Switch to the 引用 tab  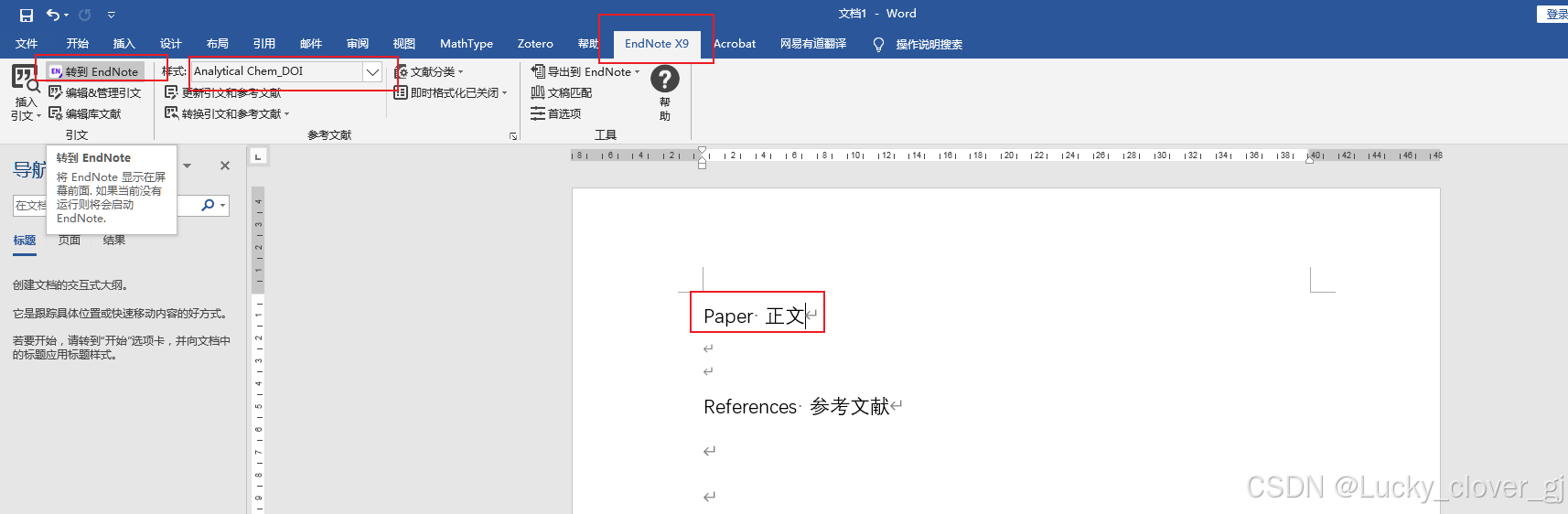click(x=263, y=44)
